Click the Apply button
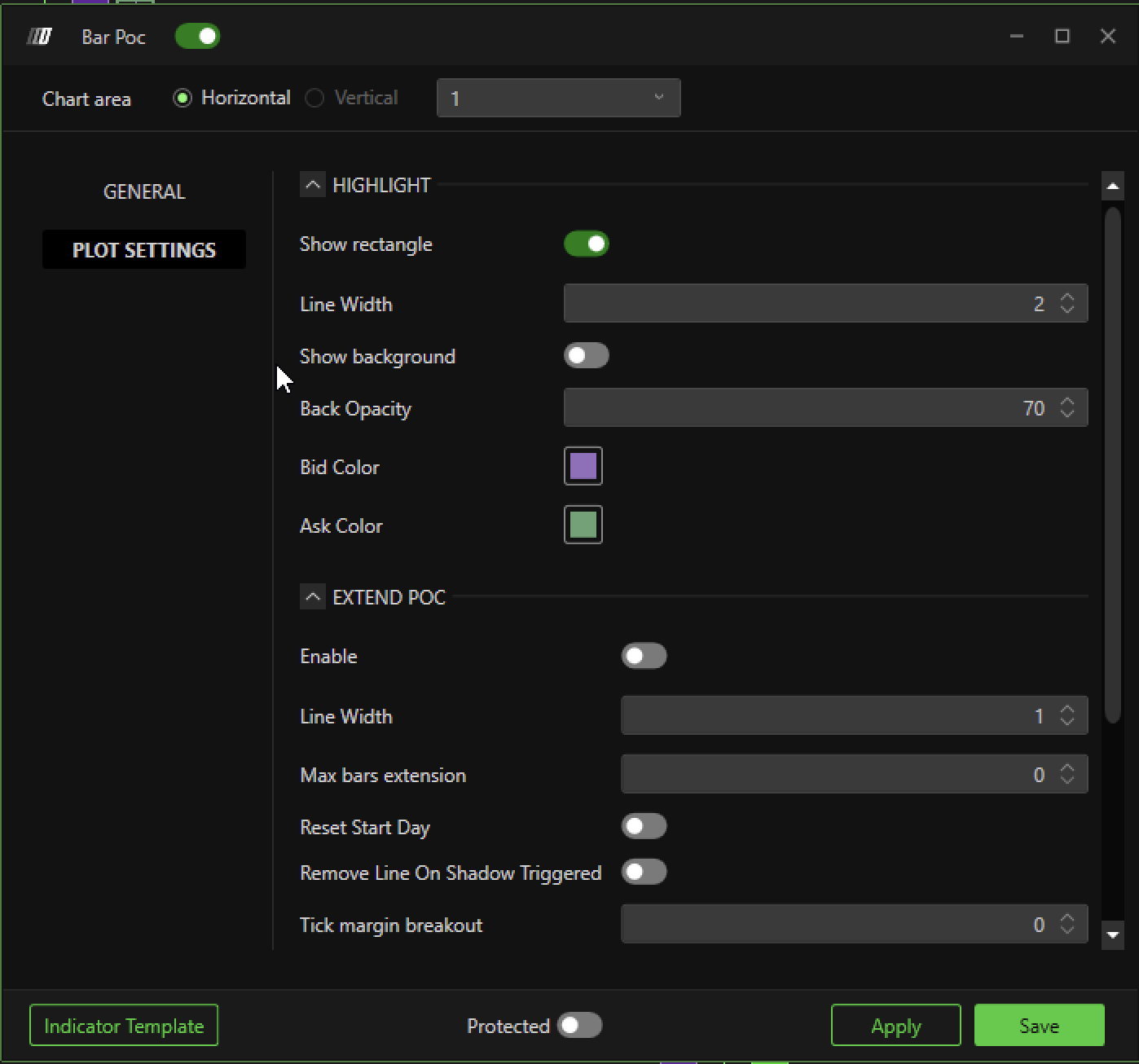The width and height of the screenshot is (1139, 1064). tap(895, 1026)
